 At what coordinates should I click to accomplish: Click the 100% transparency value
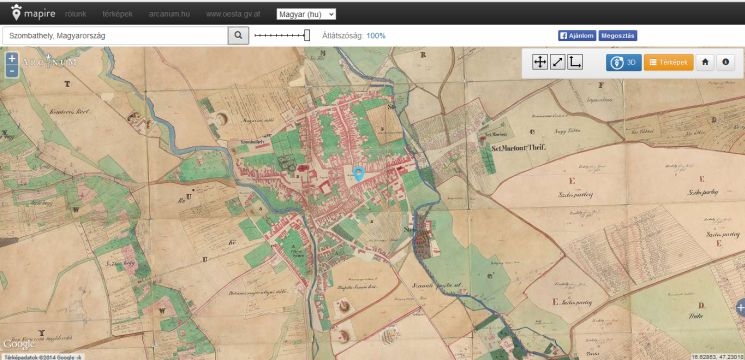coord(376,36)
